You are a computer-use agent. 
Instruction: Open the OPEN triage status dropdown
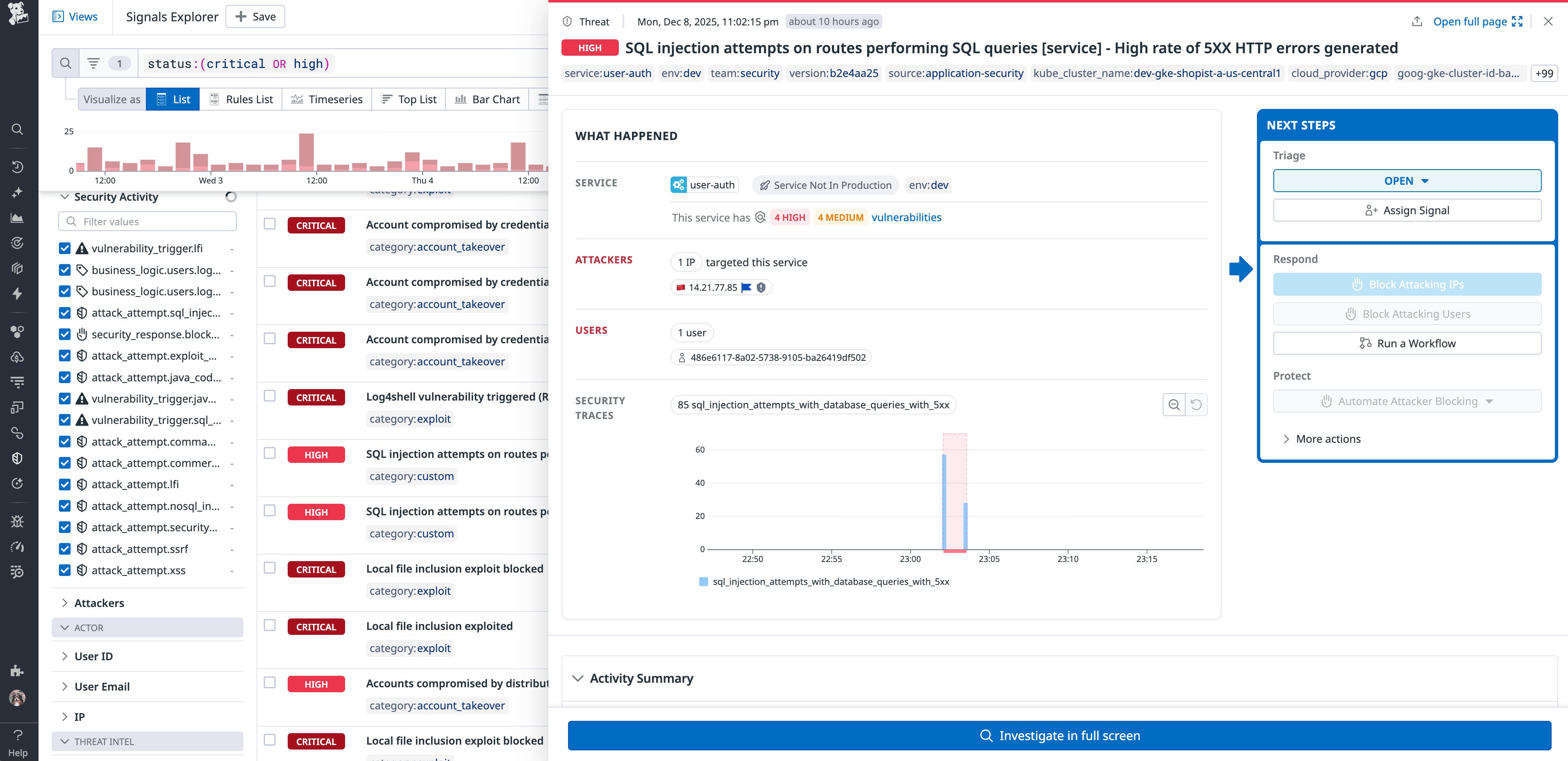[1407, 181]
